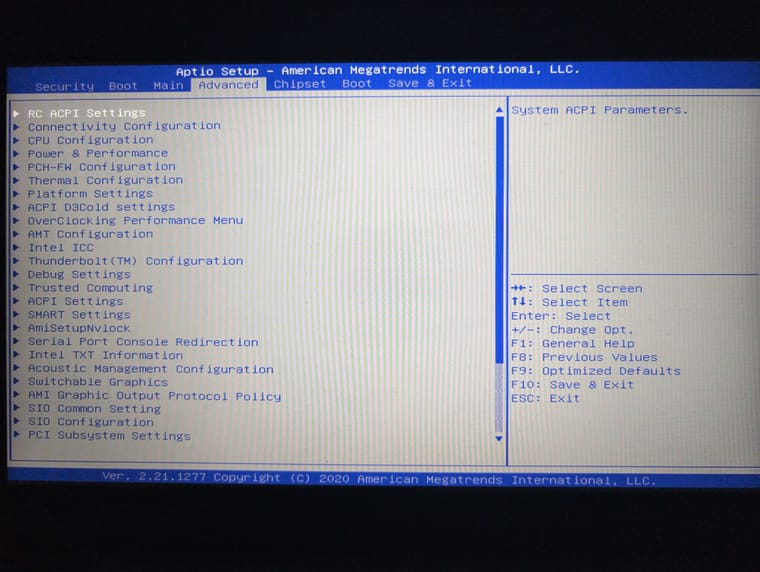
Task: Click the blue scrollbar thumb
Action: tap(499, 239)
